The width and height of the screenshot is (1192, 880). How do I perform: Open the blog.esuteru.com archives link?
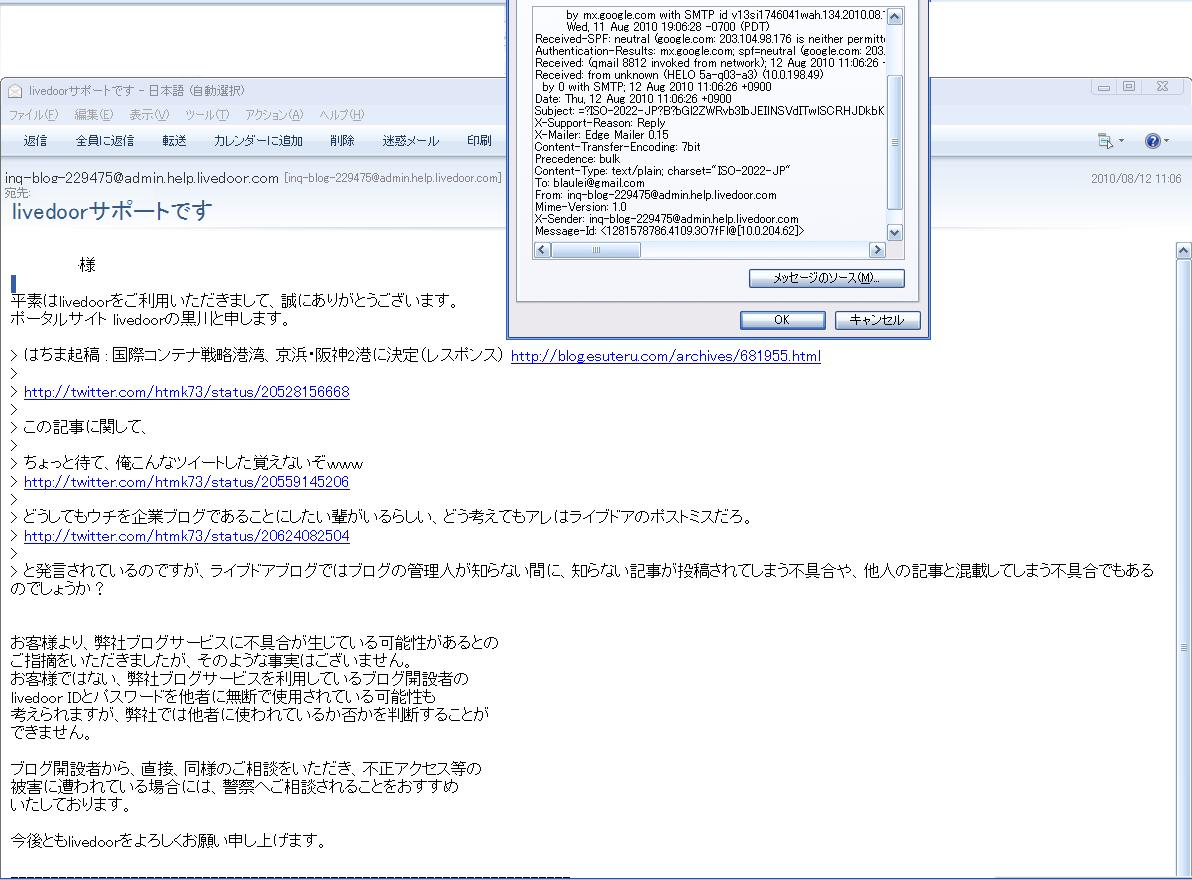[x=665, y=356]
